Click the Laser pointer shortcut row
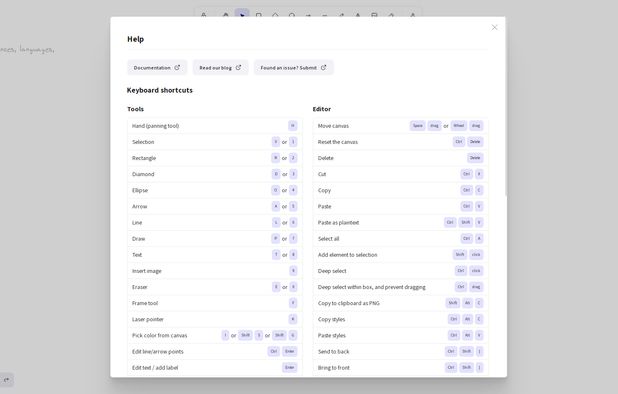 (215, 319)
